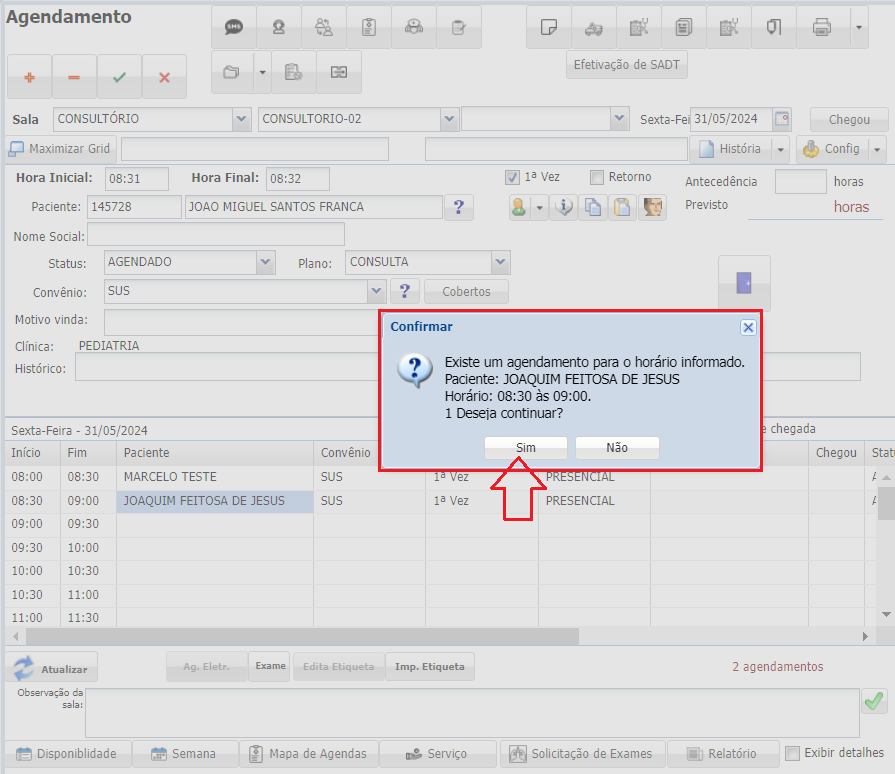Click the copy appointment icon

coord(593,207)
